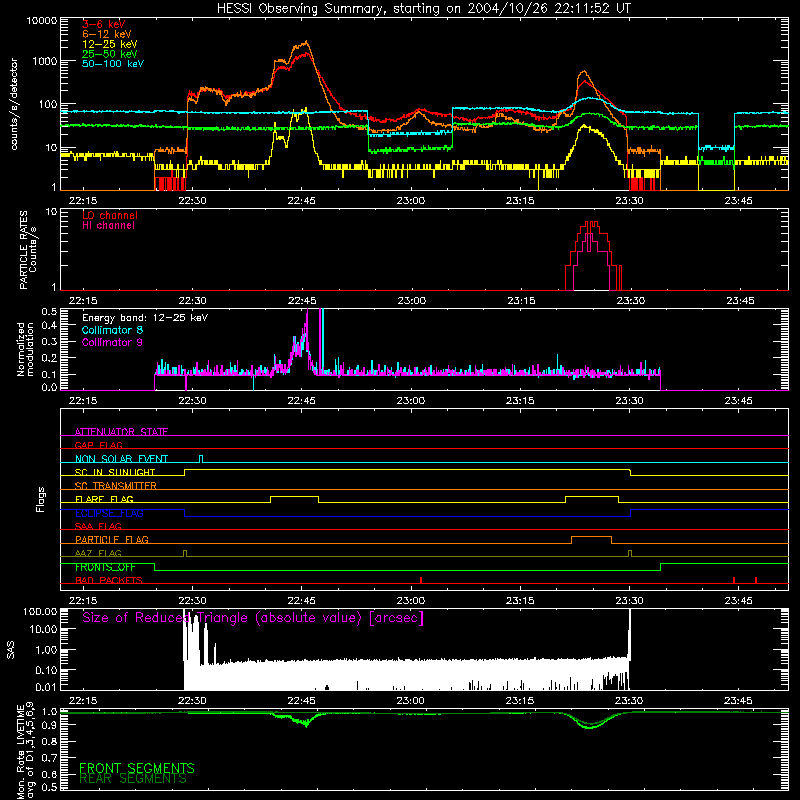800x800 pixels.
Task: Select the 6-12 keV legend label
Action: click(x=106, y=34)
